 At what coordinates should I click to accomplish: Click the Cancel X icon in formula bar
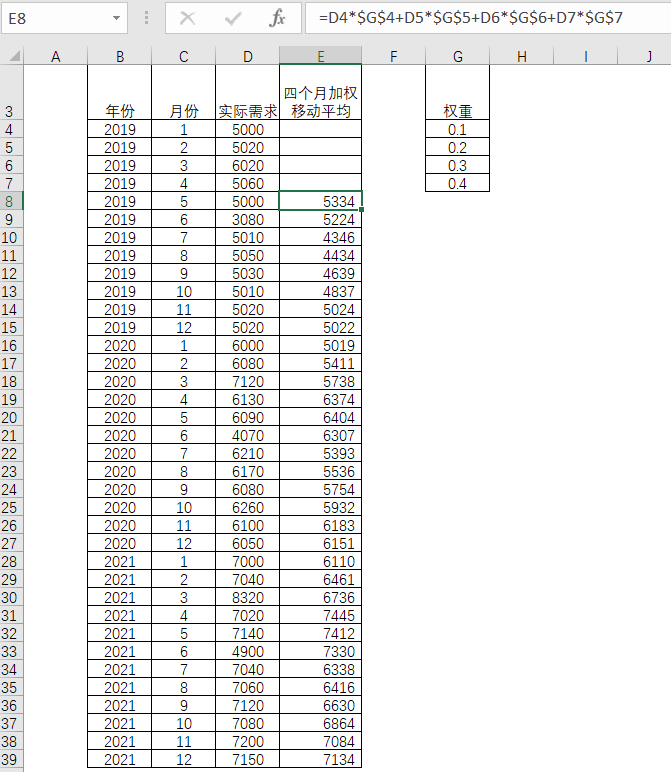[187, 18]
